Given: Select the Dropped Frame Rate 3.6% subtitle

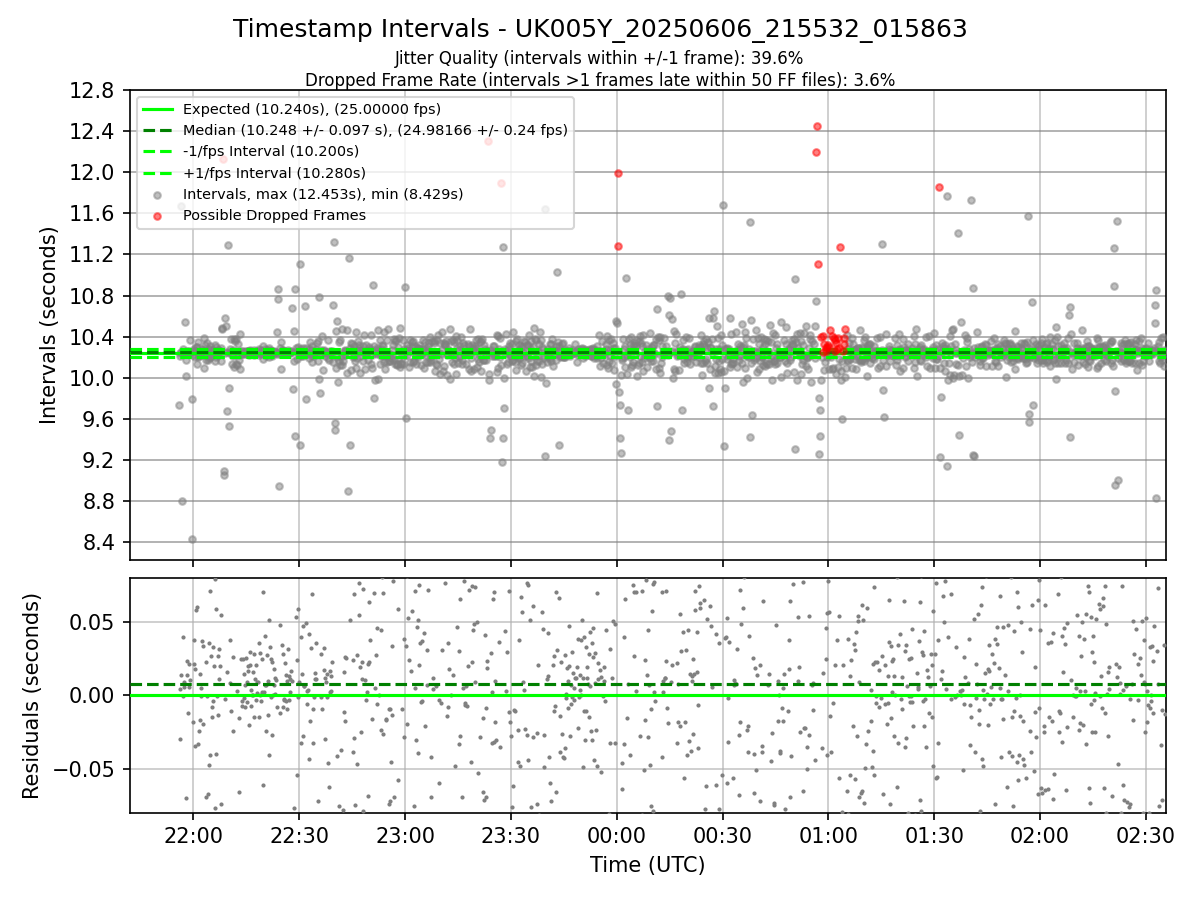Looking at the screenshot, I should click(600, 79).
